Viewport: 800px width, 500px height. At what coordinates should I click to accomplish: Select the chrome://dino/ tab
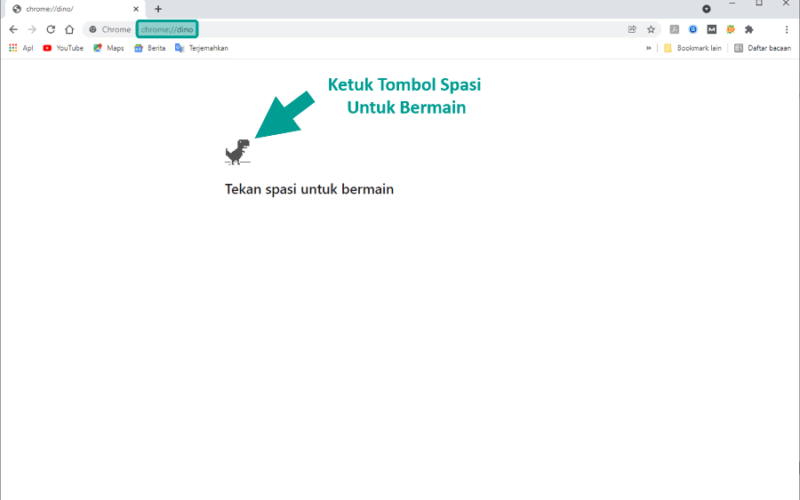(74, 9)
